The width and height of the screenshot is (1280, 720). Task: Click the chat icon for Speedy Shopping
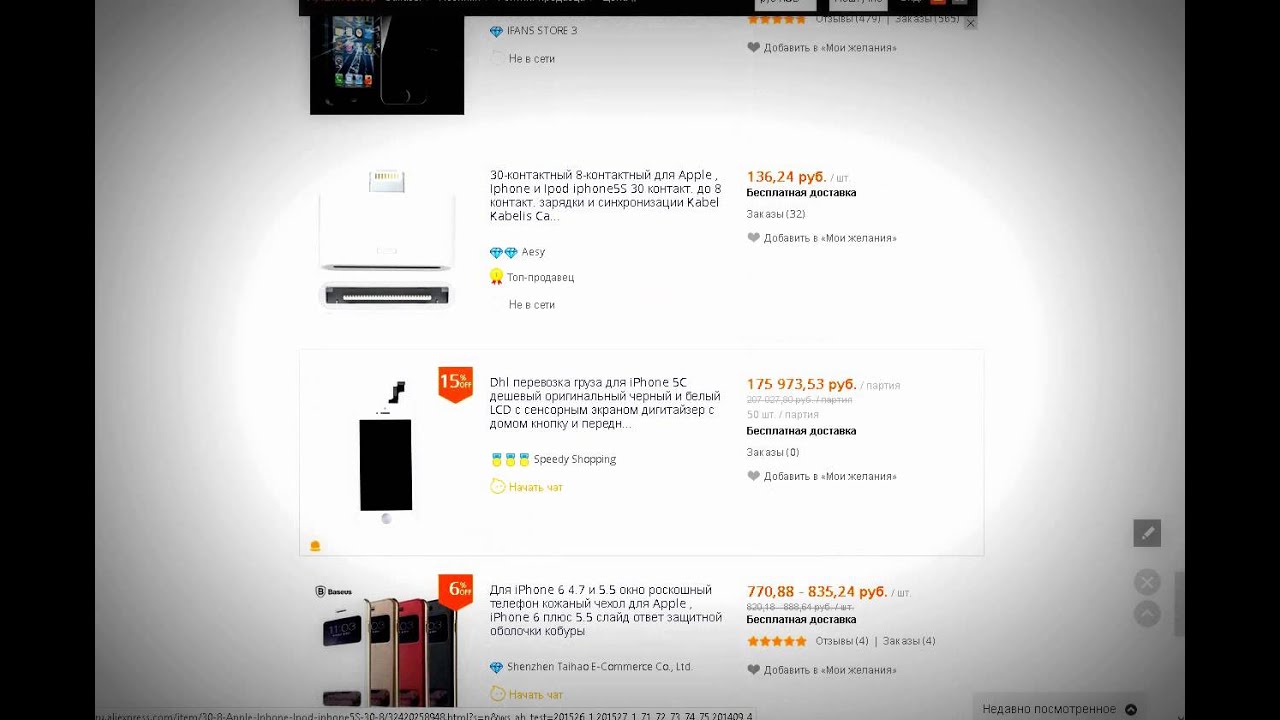[497, 487]
